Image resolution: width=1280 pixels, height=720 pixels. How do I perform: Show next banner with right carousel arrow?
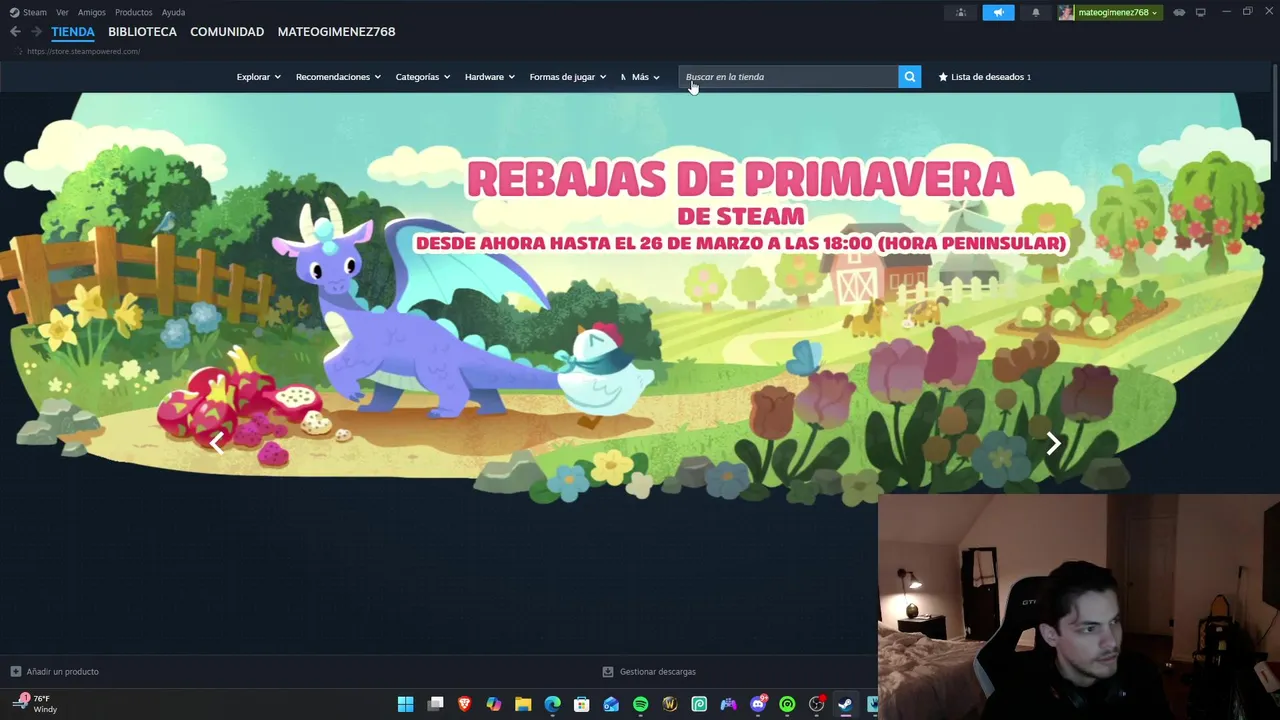point(1053,443)
